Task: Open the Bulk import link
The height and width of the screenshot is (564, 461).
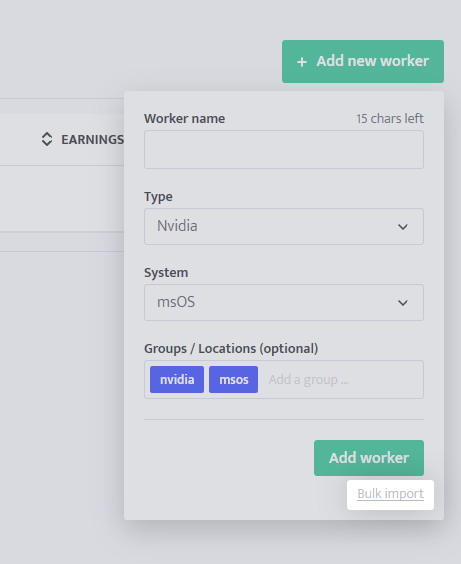Action: point(391,494)
